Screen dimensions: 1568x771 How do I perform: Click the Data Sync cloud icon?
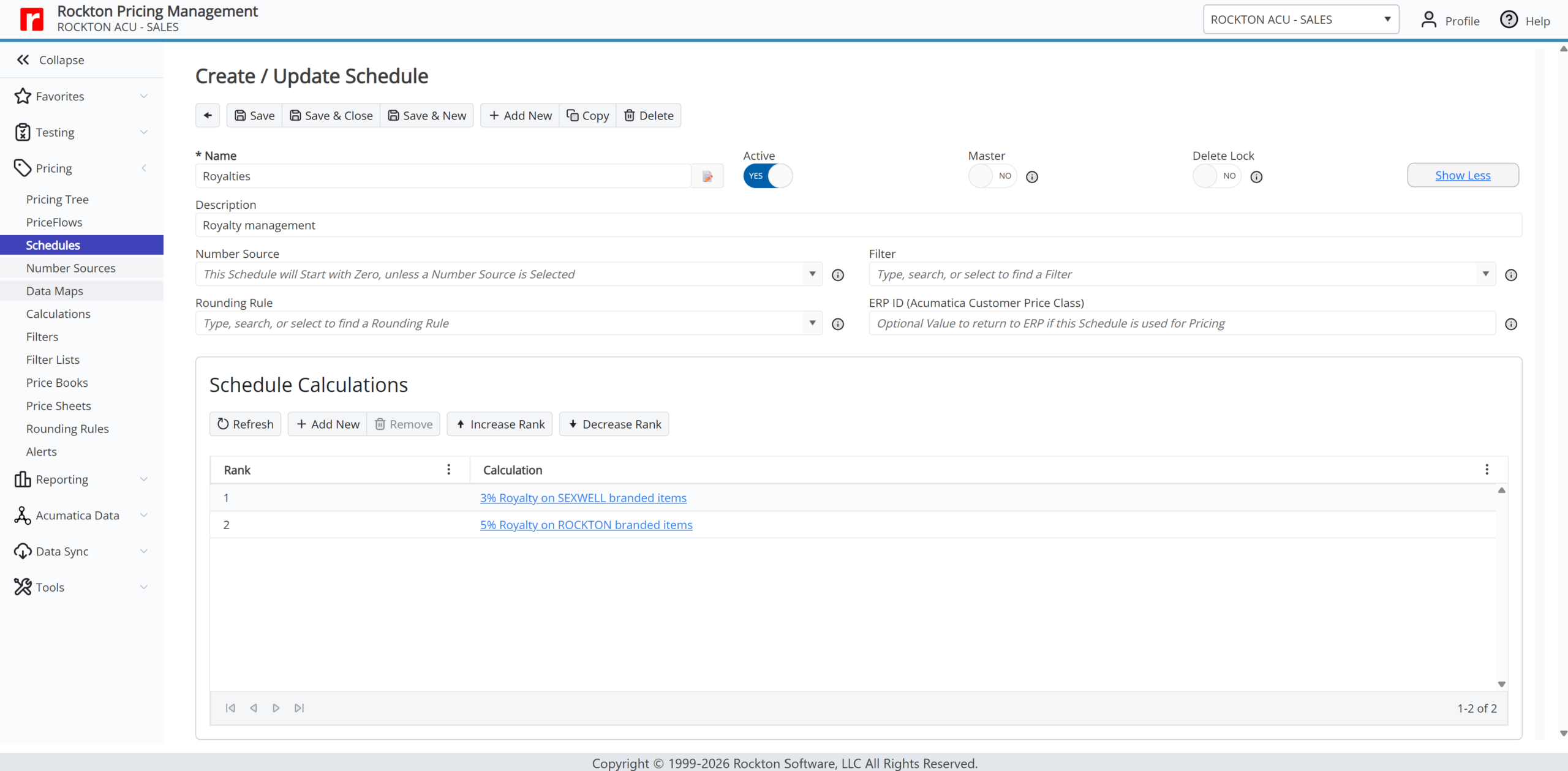tap(23, 551)
